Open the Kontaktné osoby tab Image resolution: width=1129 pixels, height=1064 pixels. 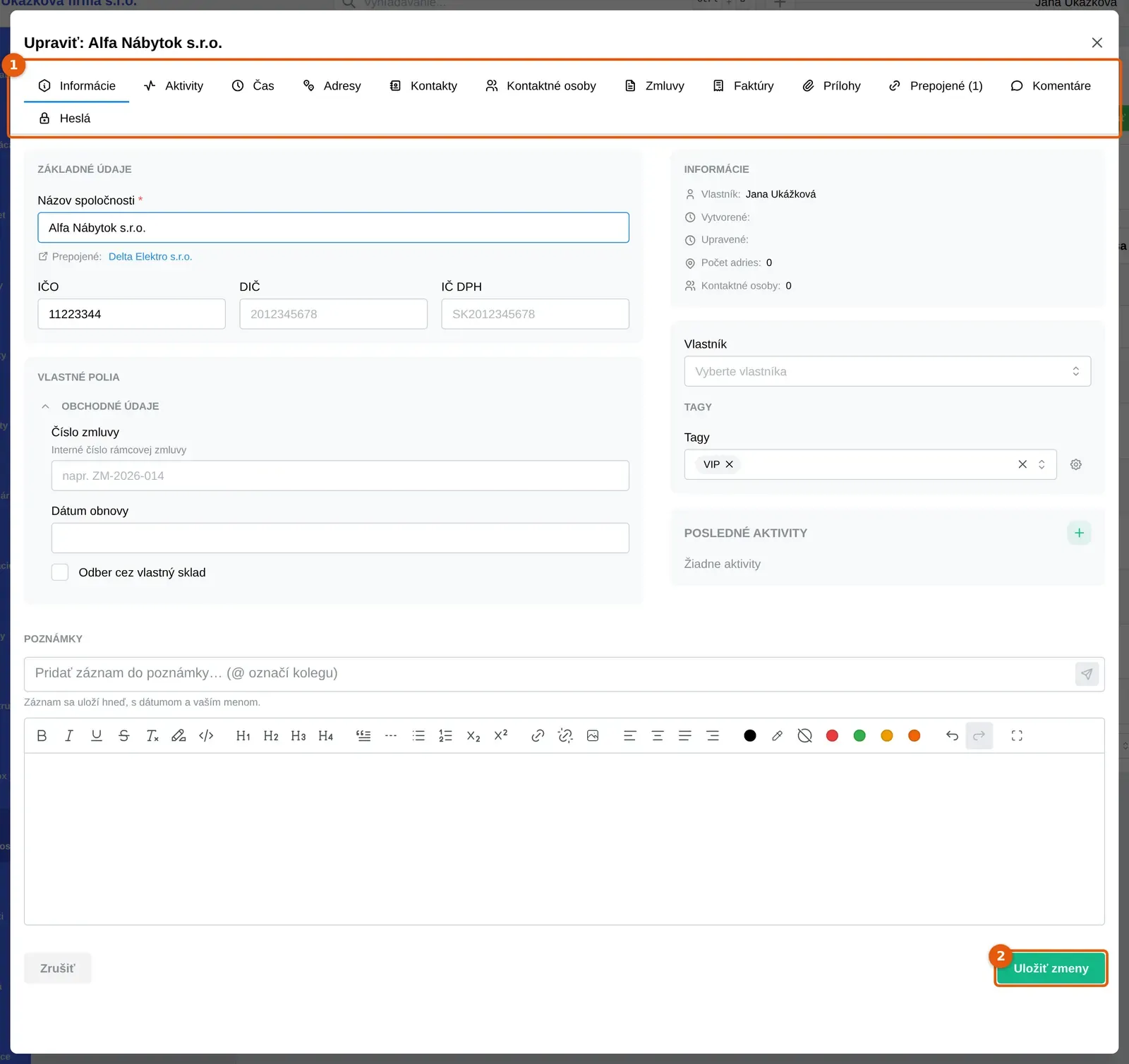(x=541, y=86)
